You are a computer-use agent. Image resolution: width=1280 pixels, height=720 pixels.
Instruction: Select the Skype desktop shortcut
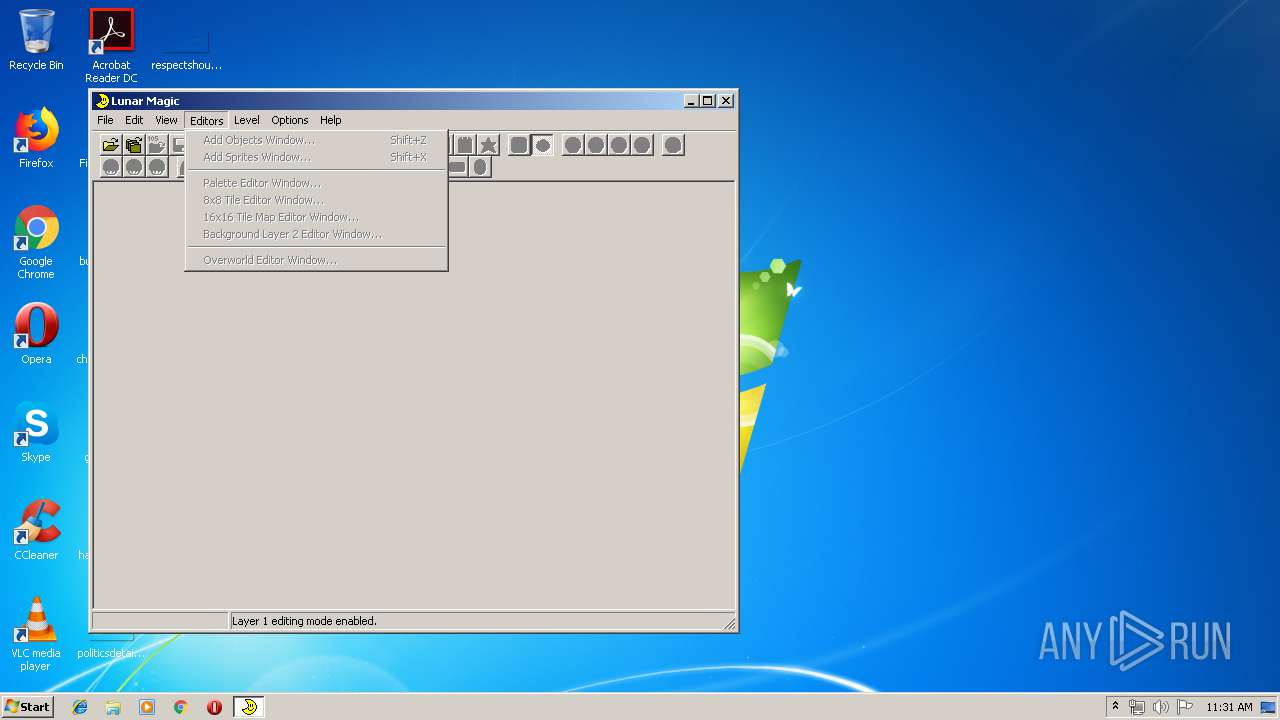click(x=36, y=432)
